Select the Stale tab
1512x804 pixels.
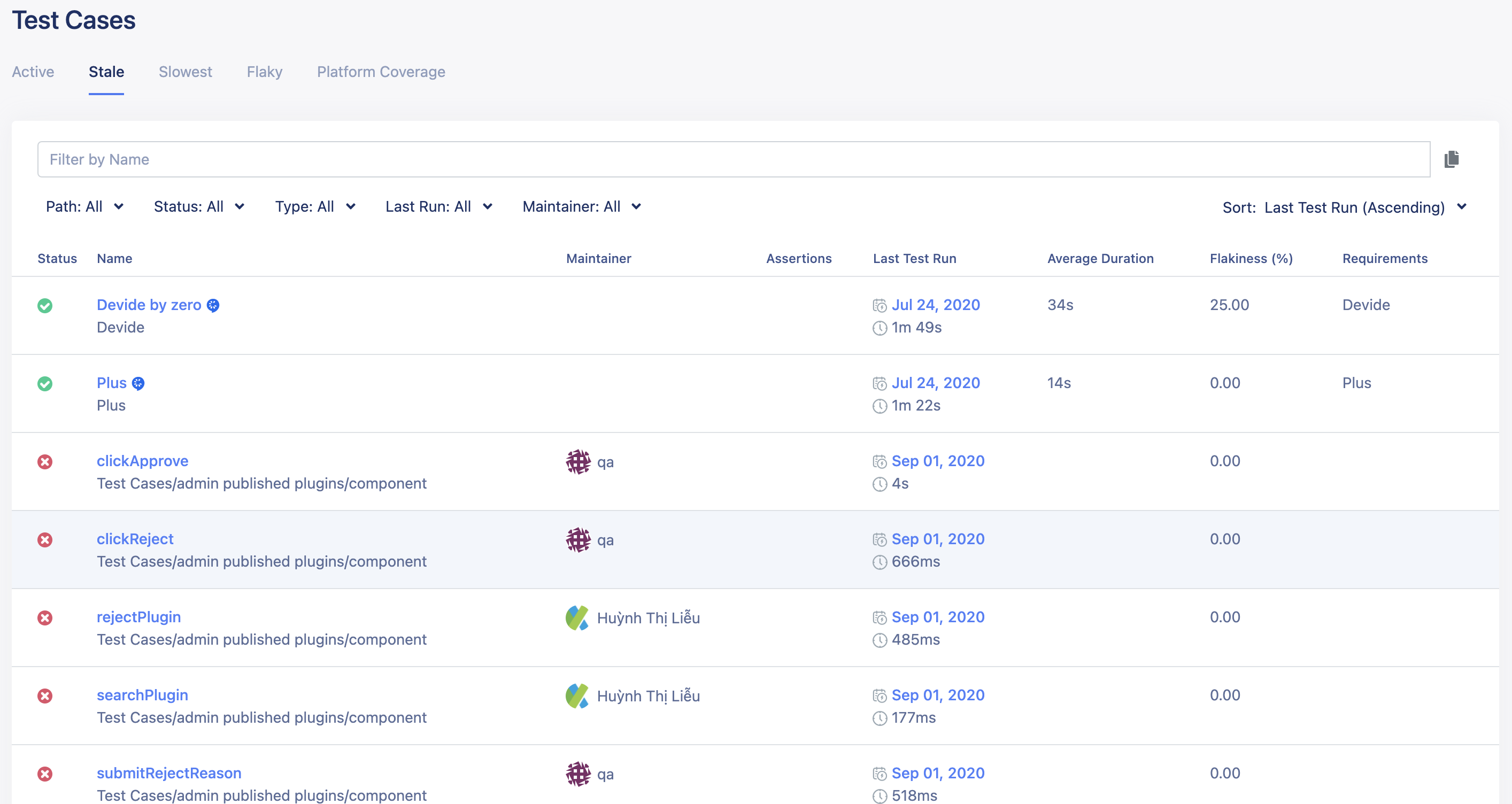click(106, 72)
